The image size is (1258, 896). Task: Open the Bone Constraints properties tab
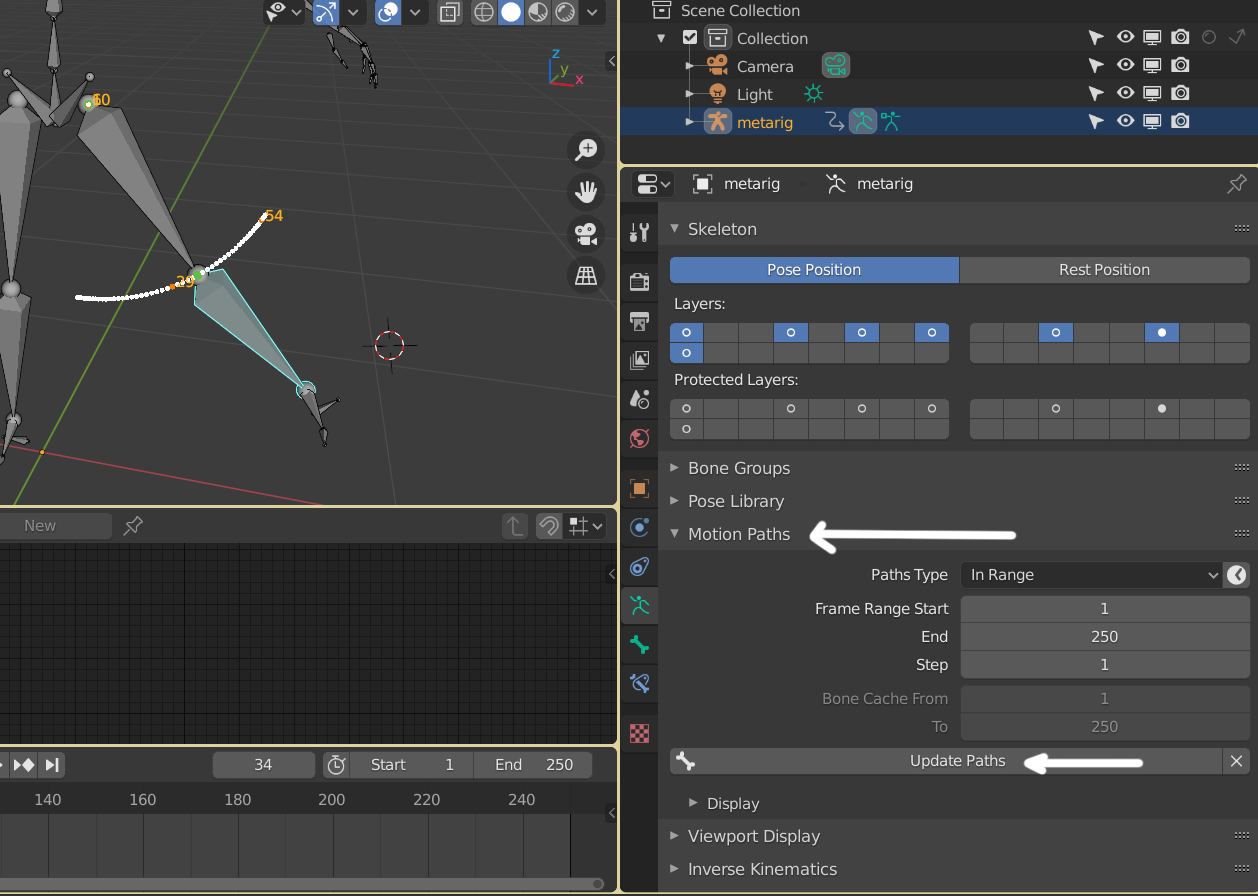[640, 684]
